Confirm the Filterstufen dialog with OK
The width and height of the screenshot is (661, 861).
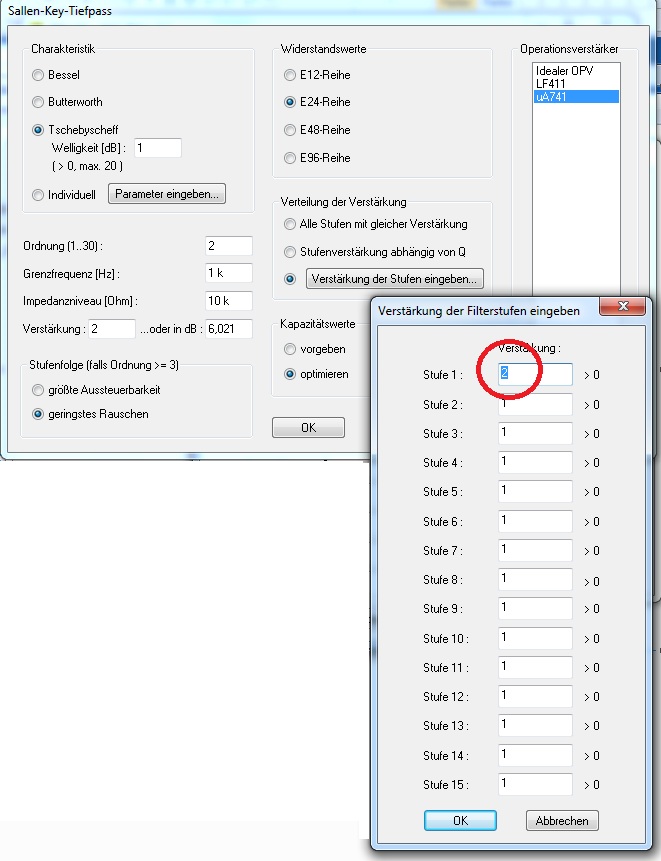(460, 820)
